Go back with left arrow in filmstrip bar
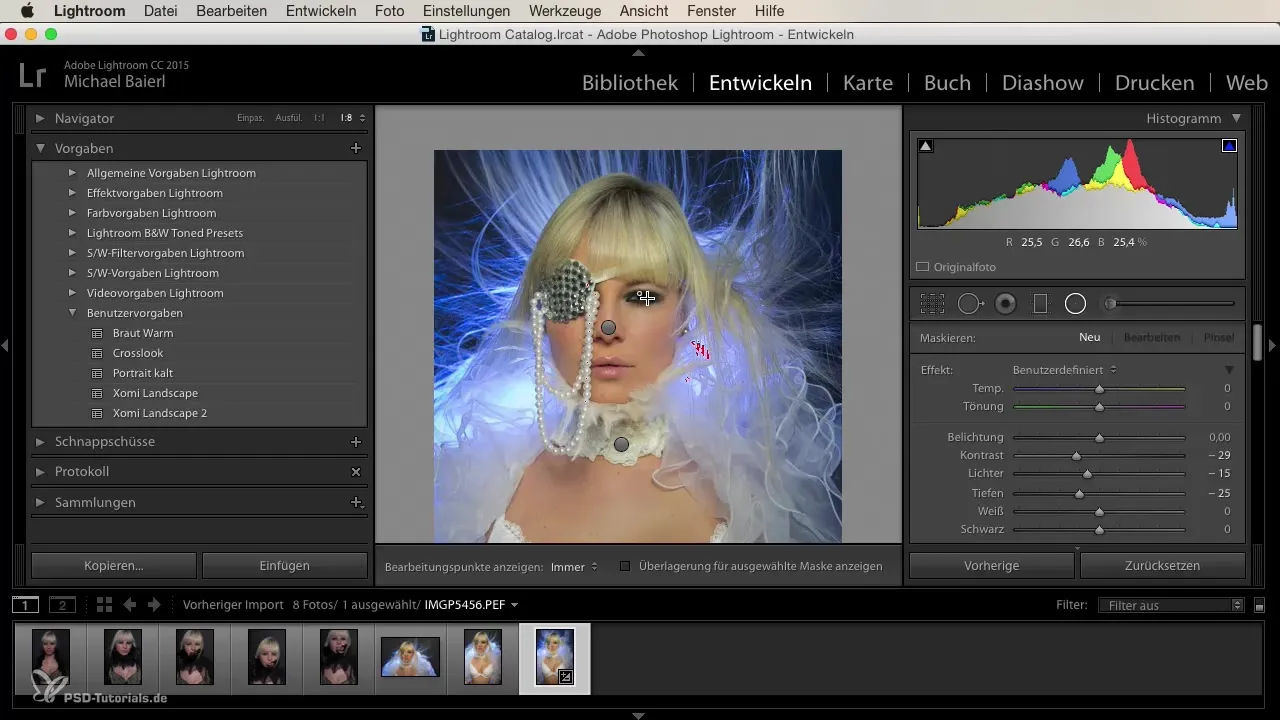The image size is (1280, 720). coord(130,605)
